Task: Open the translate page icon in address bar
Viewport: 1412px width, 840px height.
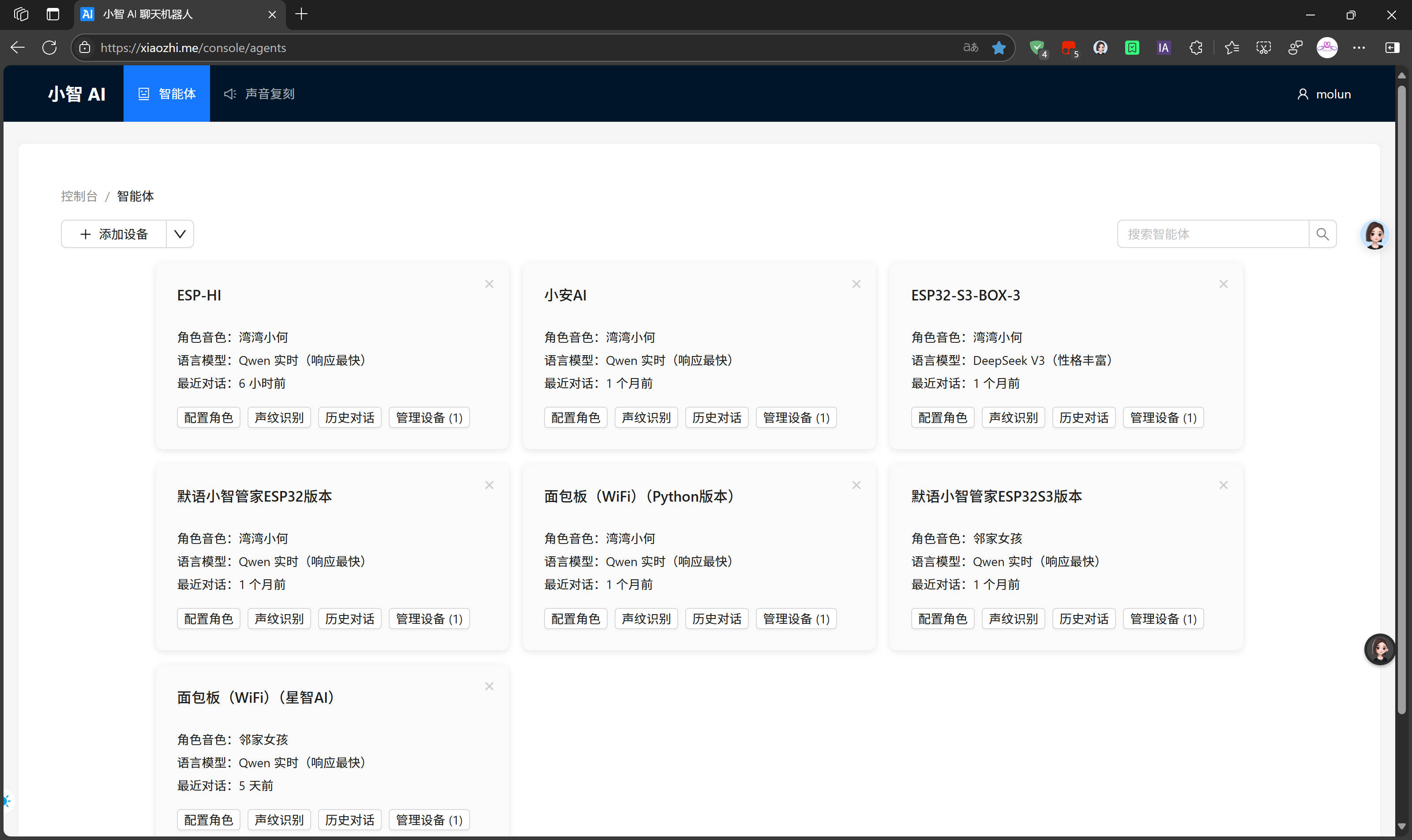Action: pyautogui.click(x=970, y=48)
